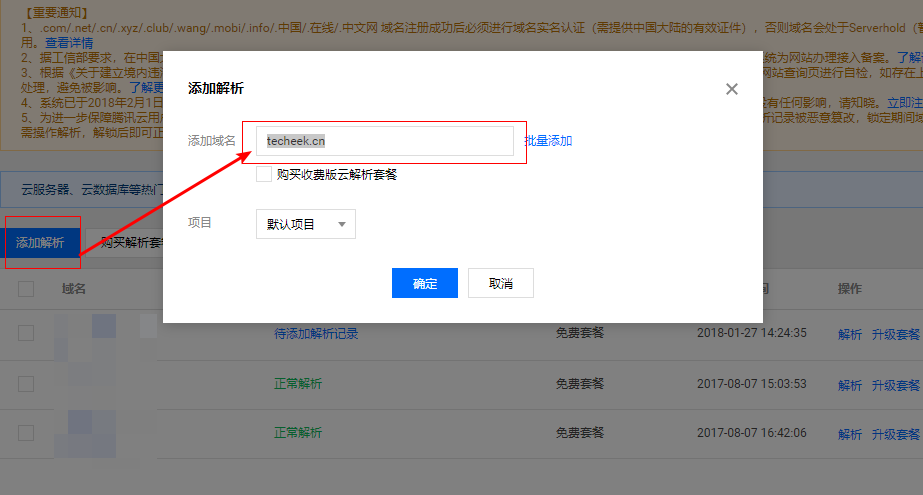This screenshot has height=495, width=923.
Task: Check the first domain row checkbox
Action: coord(26,333)
